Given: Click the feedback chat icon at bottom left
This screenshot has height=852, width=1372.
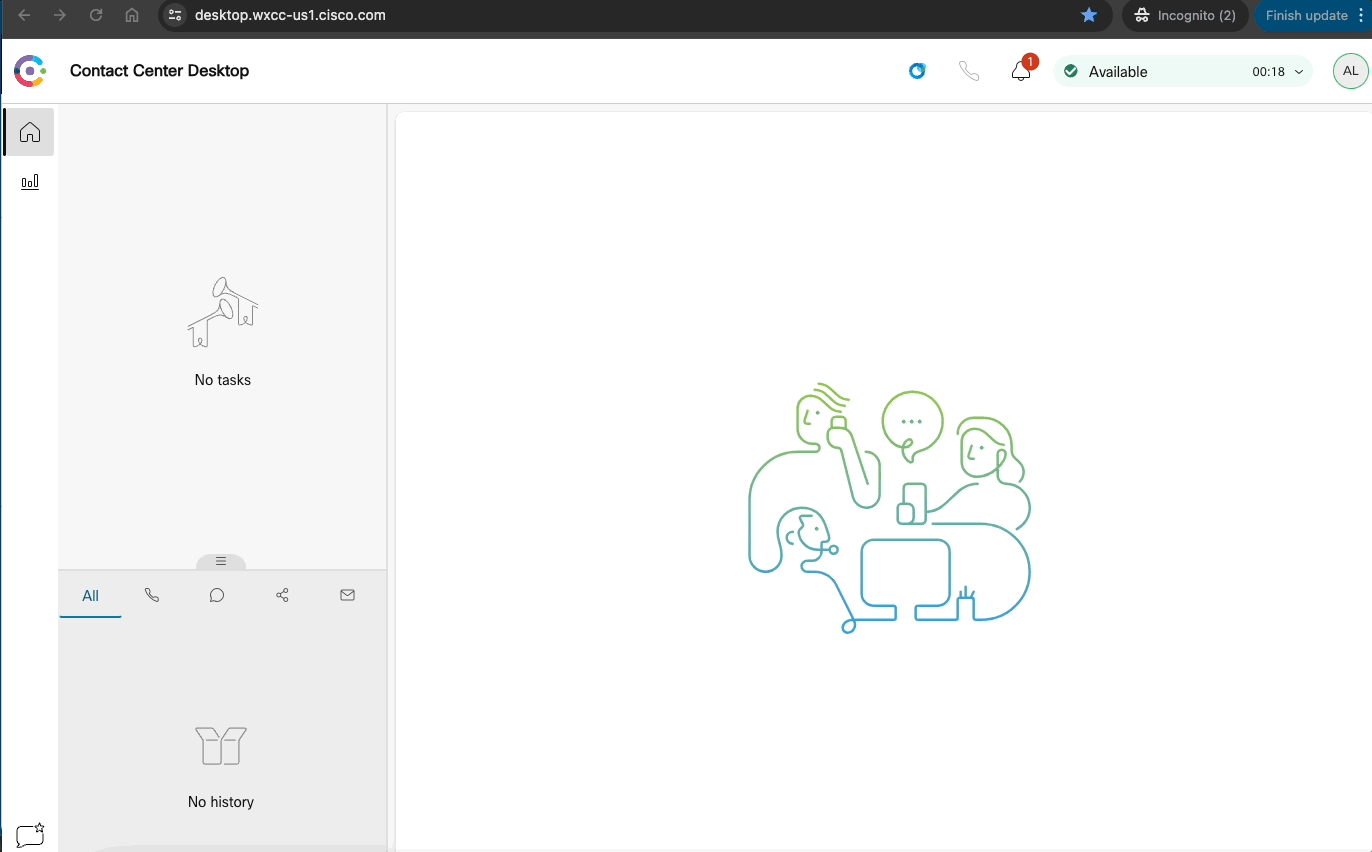Looking at the screenshot, I should 30,835.
